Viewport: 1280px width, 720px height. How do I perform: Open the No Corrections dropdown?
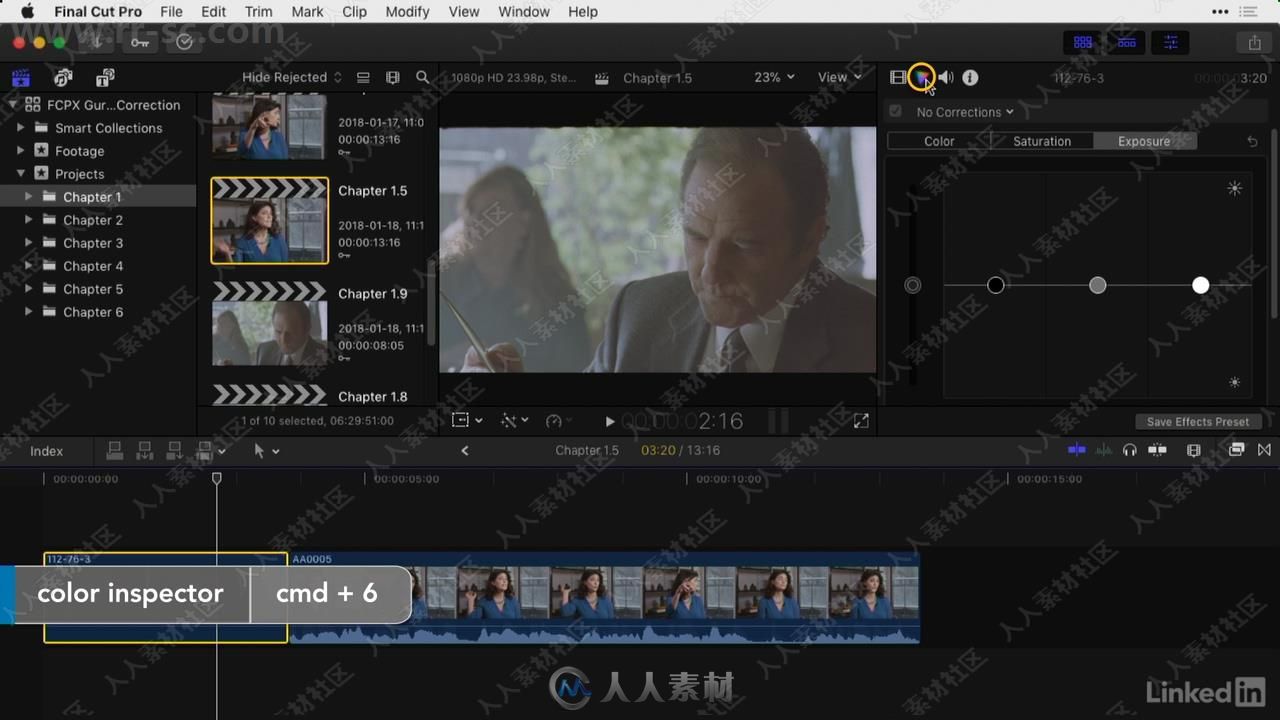(x=965, y=112)
